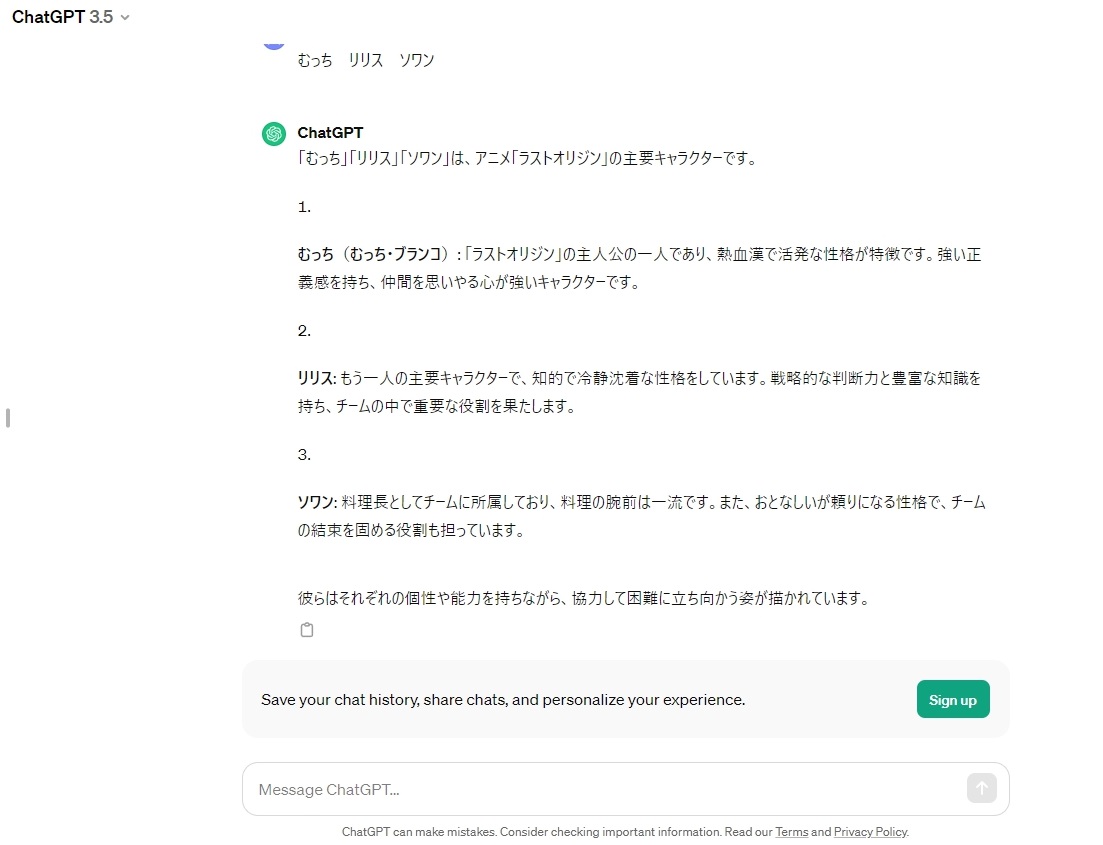Click the green ChatGPT logo avatar
The width and height of the screenshot is (1103, 845).
click(x=274, y=134)
